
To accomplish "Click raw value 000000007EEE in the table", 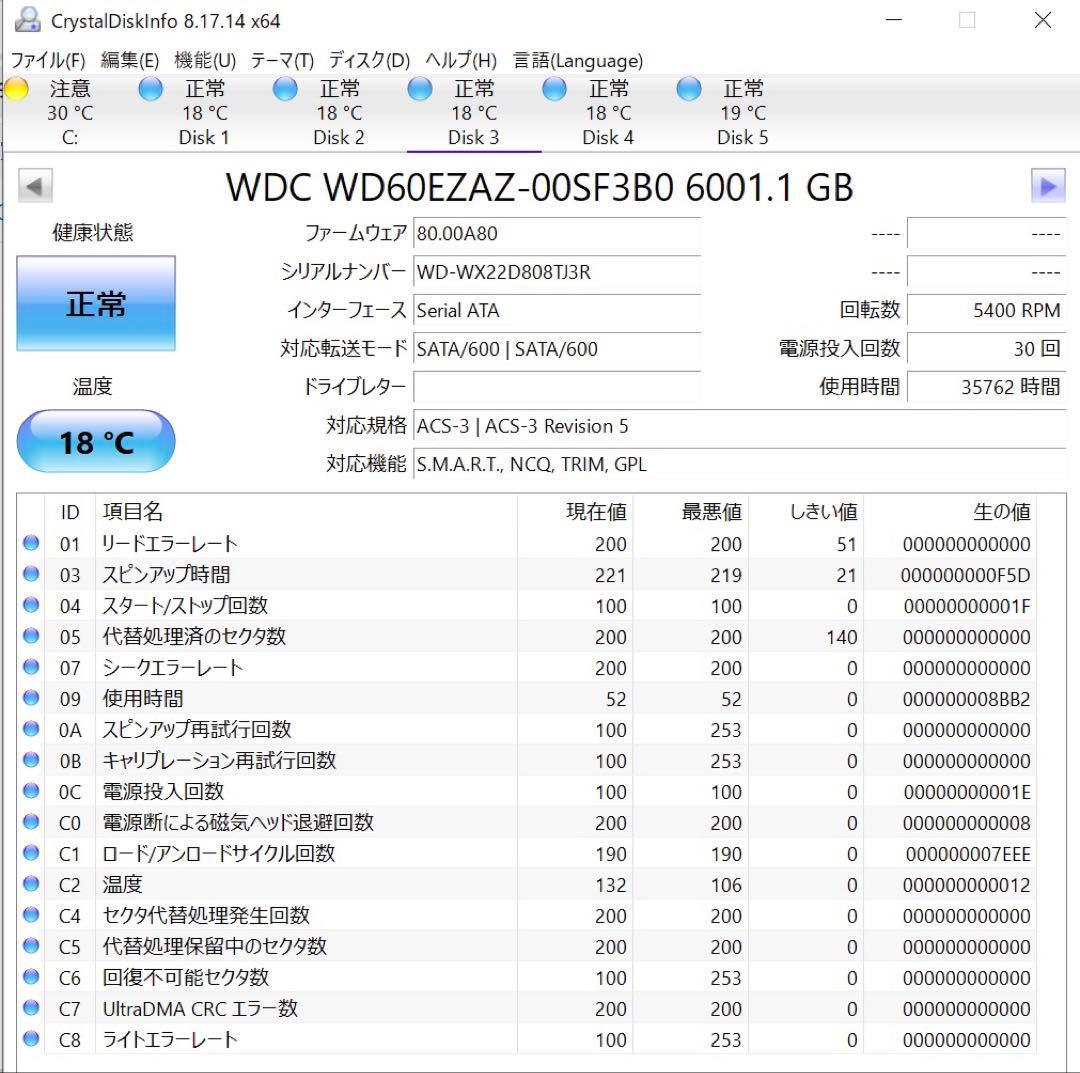I will [968, 855].
